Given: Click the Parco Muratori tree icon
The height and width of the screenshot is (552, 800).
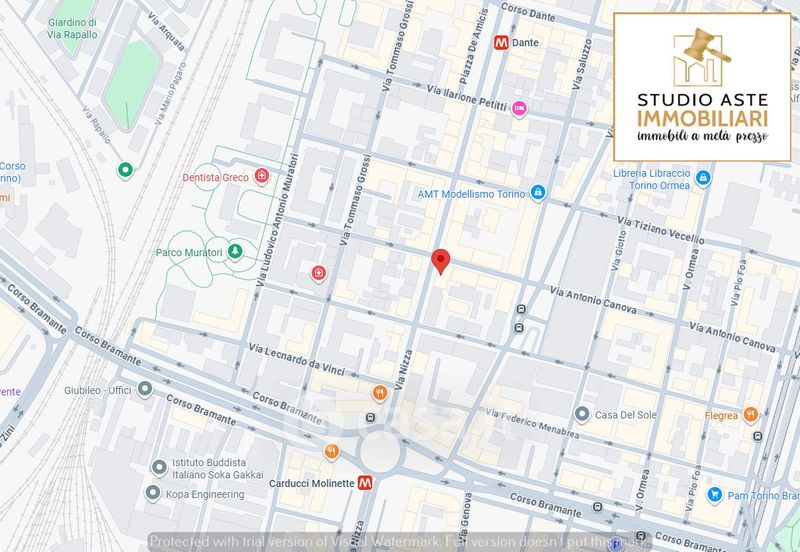Looking at the screenshot, I should 235,251.
